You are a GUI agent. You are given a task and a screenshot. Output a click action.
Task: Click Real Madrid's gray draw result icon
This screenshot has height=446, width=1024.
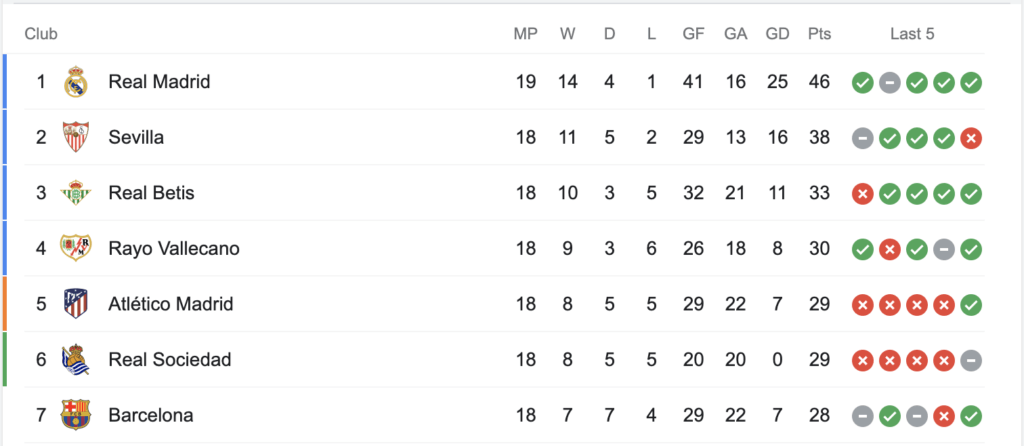(889, 83)
